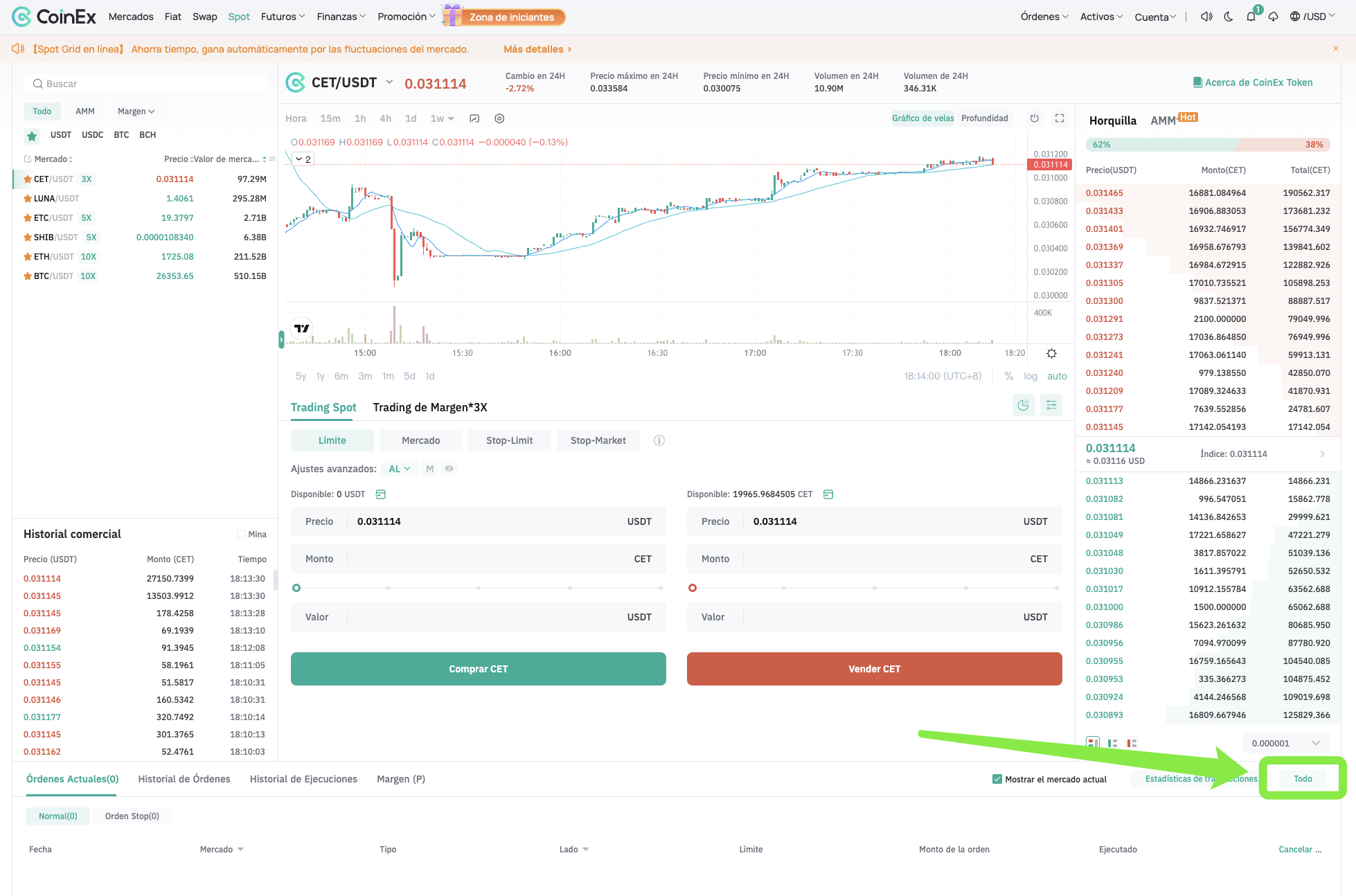Toggle hidden order eye icon
Image resolution: width=1356 pixels, height=896 pixels.
point(449,469)
